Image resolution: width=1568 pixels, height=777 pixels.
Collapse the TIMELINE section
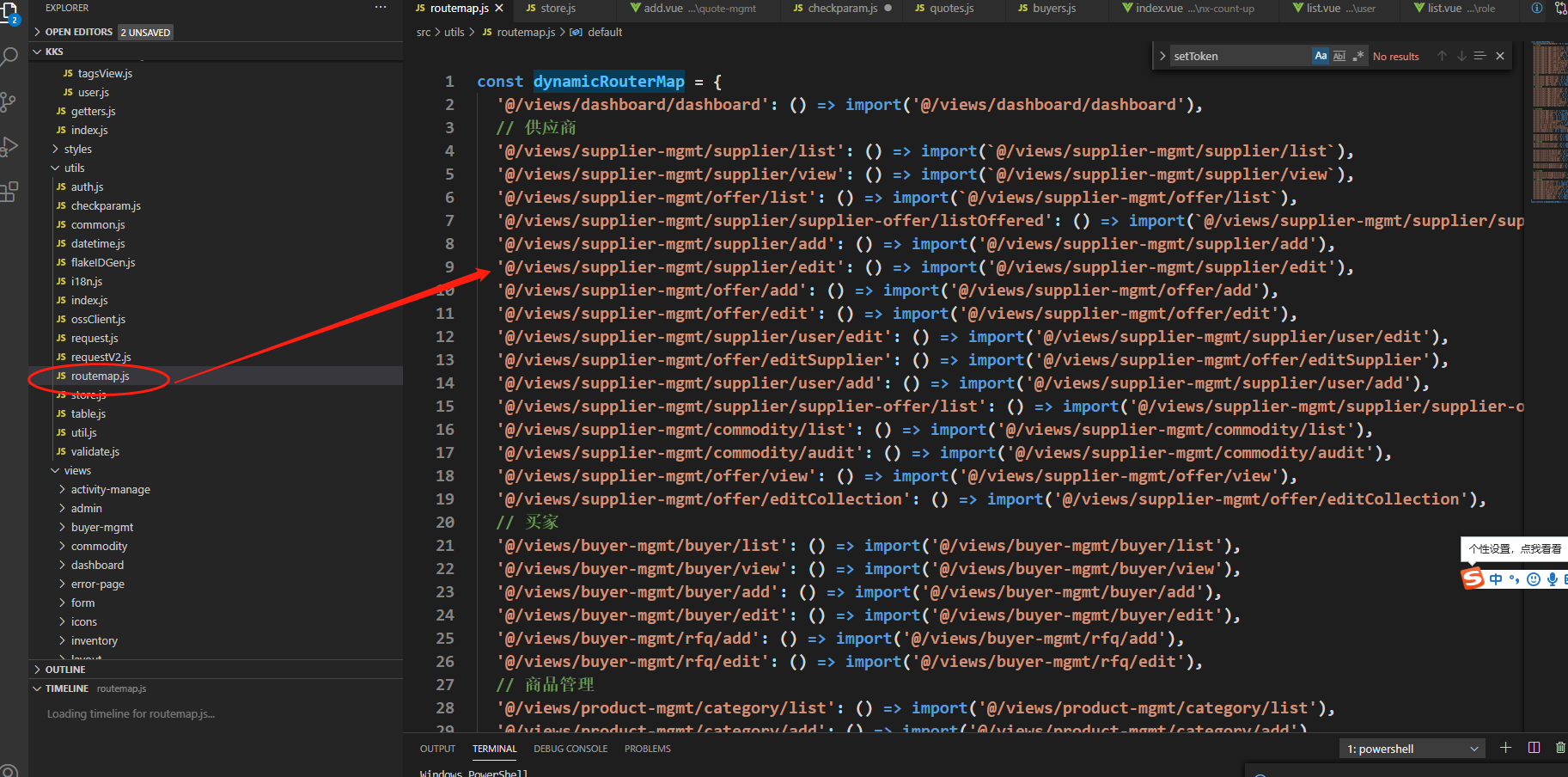[37, 688]
